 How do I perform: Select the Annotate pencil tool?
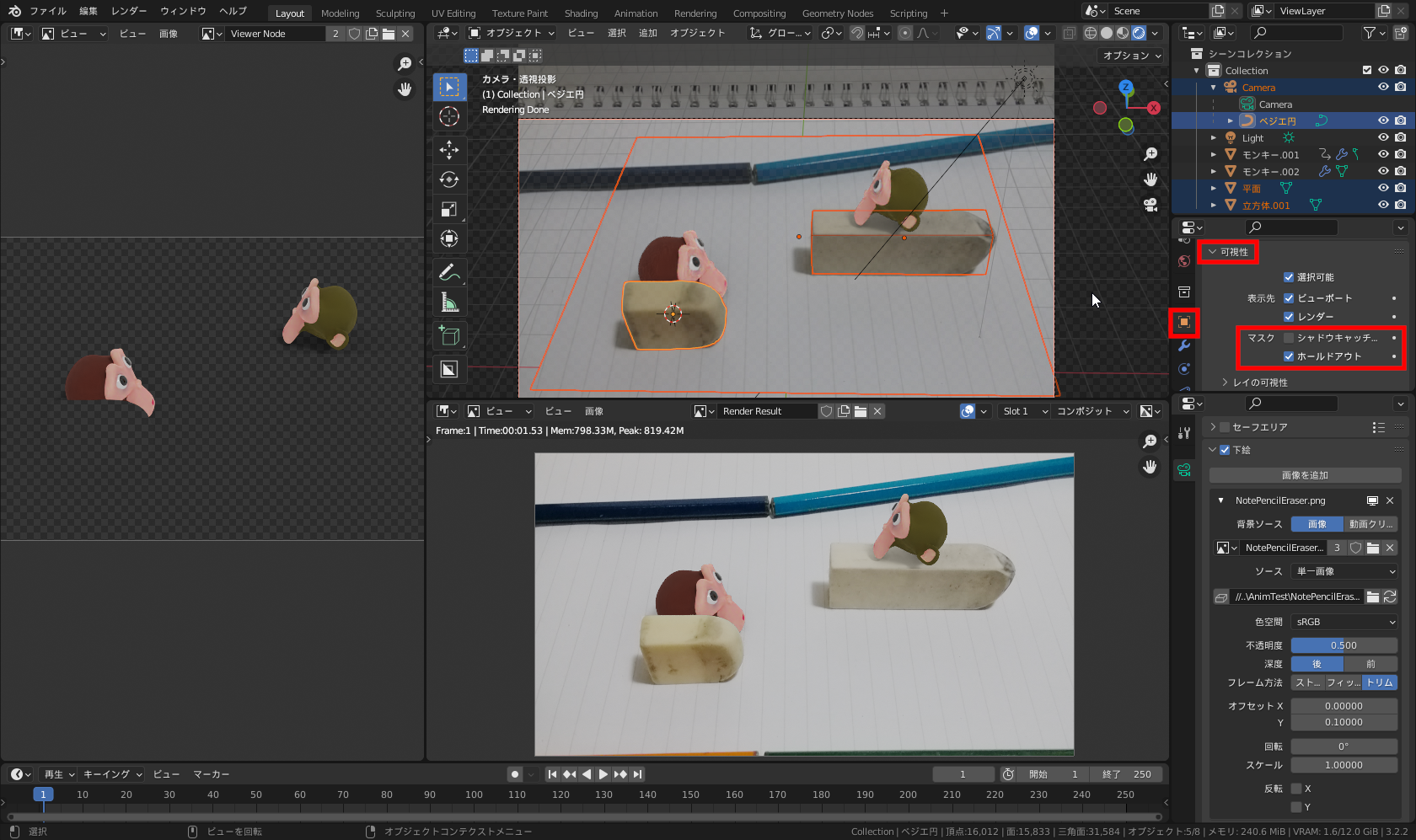tap(449, 272)
